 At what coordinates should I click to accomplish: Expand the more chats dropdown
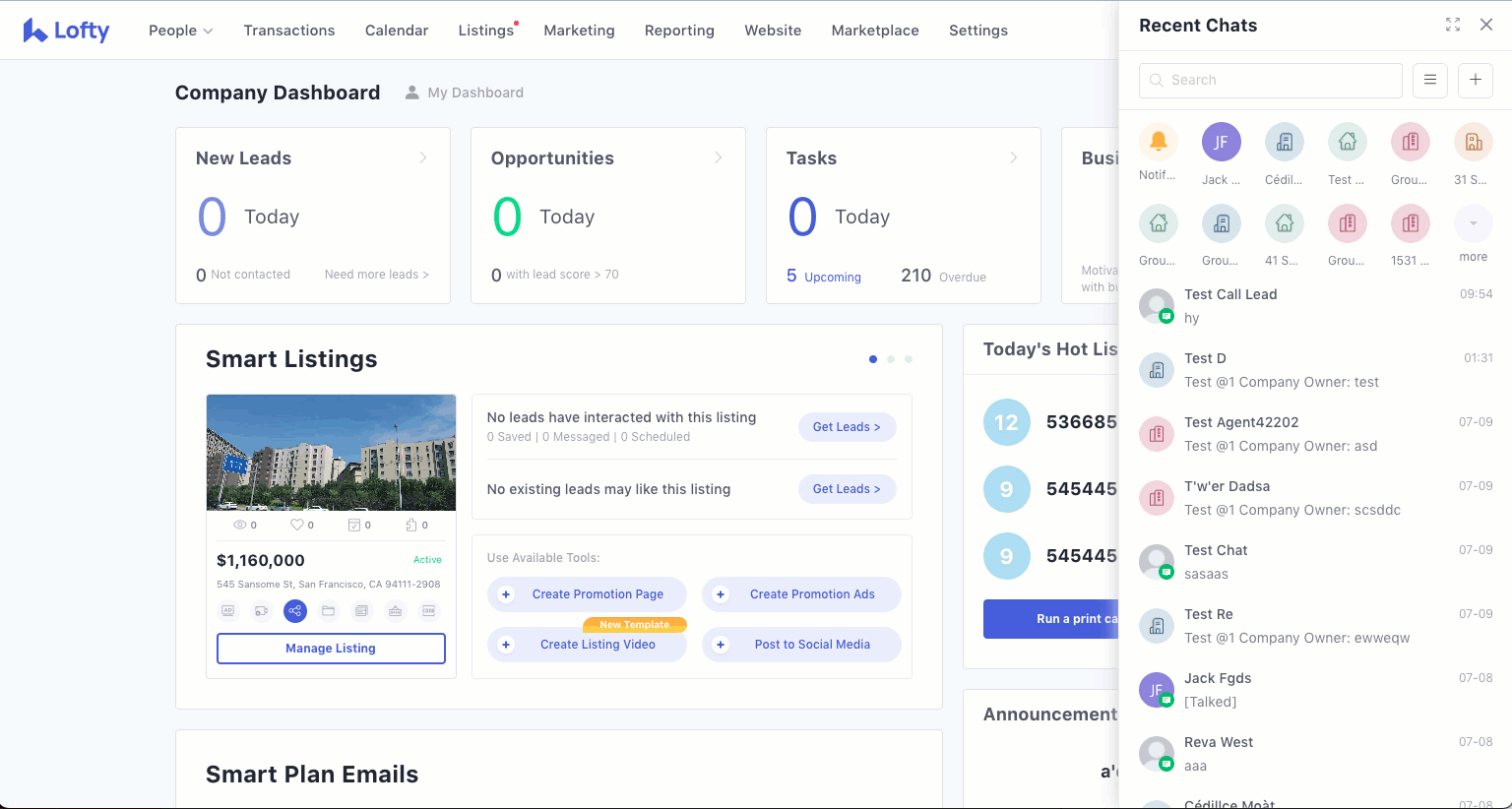1474,223
